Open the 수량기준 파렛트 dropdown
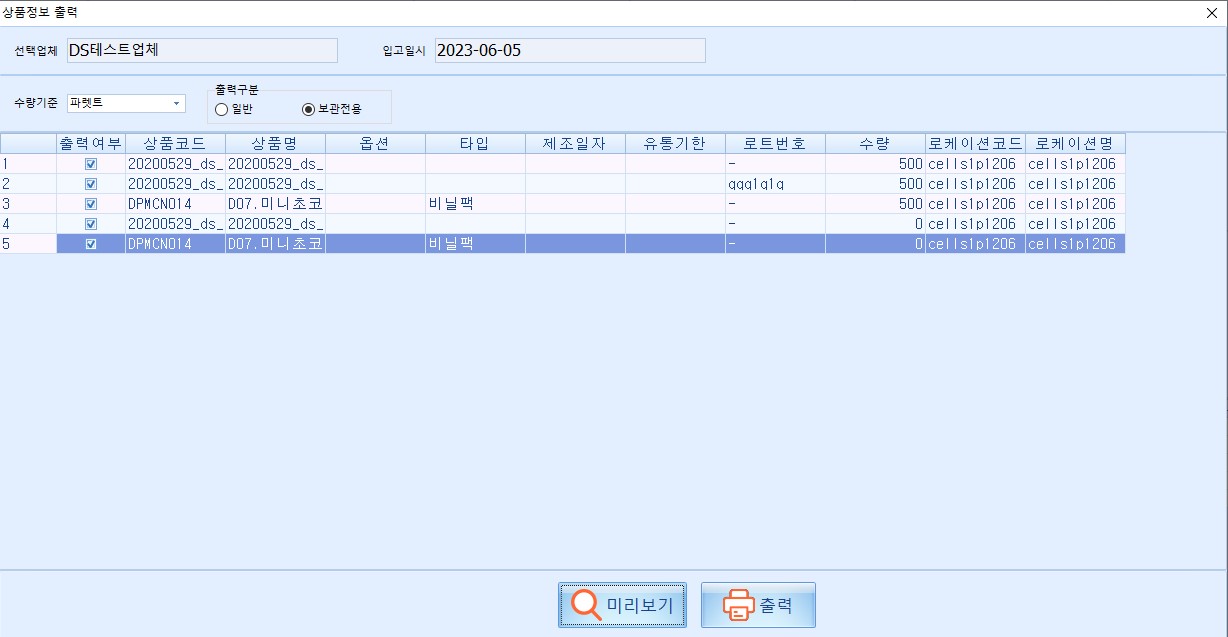 pyautogui.click(x=176, y=103)
